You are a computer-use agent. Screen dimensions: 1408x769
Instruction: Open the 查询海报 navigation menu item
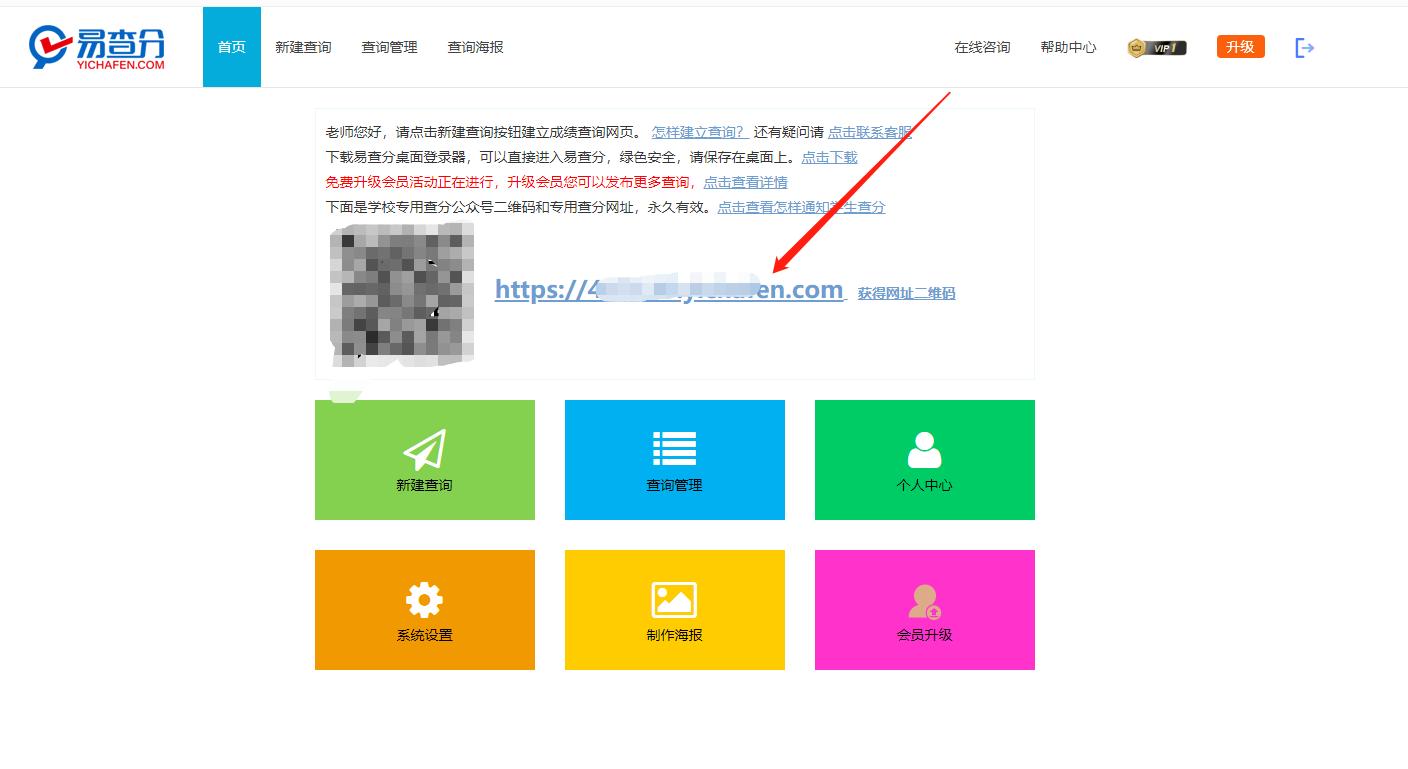click(474, 46)
